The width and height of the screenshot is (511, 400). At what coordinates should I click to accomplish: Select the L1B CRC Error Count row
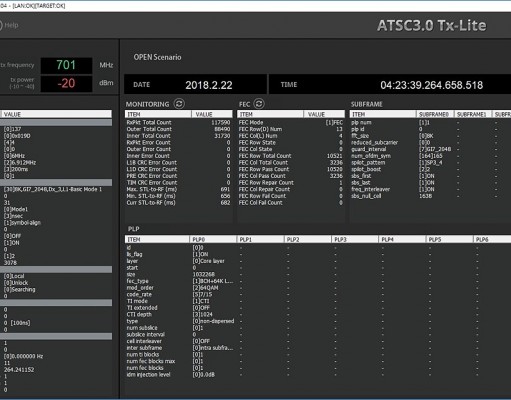pyautogui.click(x=178, y=162)
